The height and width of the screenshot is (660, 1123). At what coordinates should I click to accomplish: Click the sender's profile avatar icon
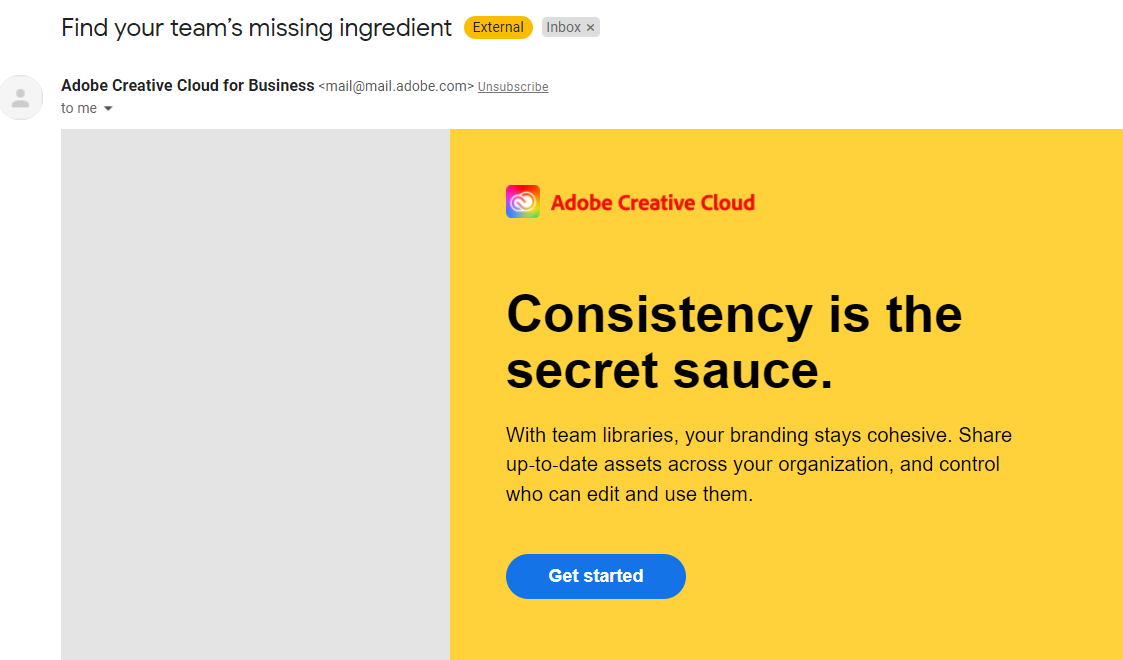(x=21, y=97)
